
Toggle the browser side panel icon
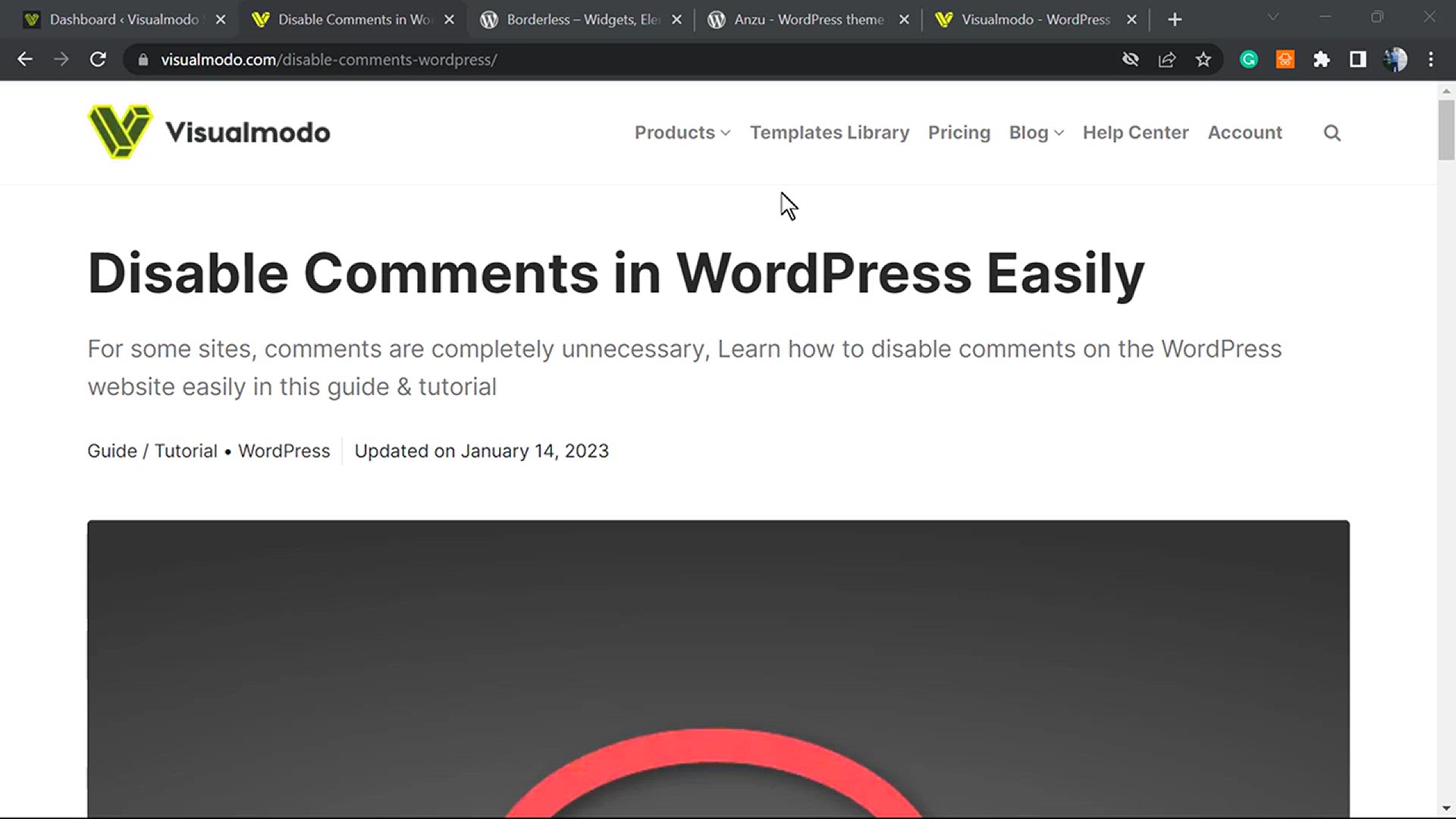tap(1357, 59)
